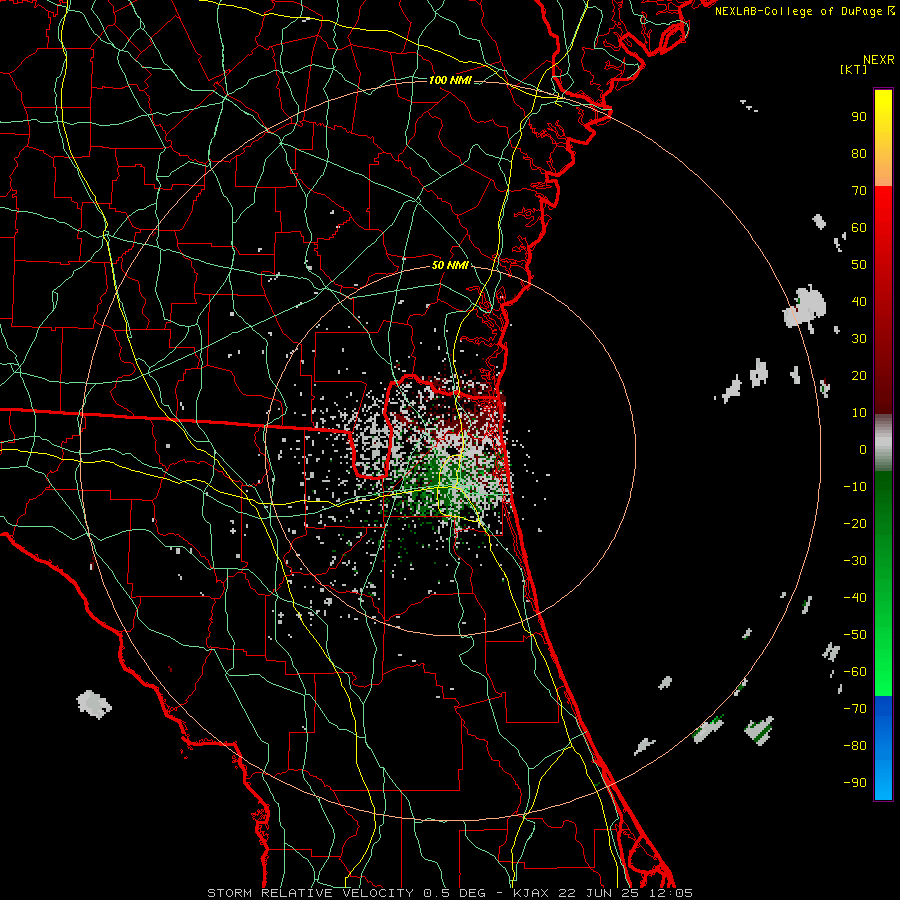
Task: Click the -80 label on the velocity scale
Action: pyautogui.click(x=855, y=746)
